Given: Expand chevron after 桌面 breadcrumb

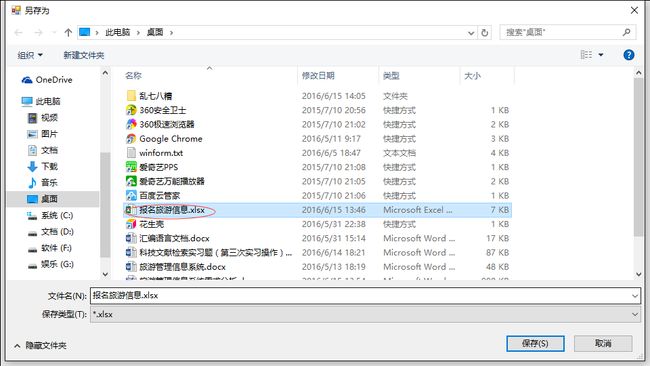Looking at the screenshot, I should [x=171, y=33].
